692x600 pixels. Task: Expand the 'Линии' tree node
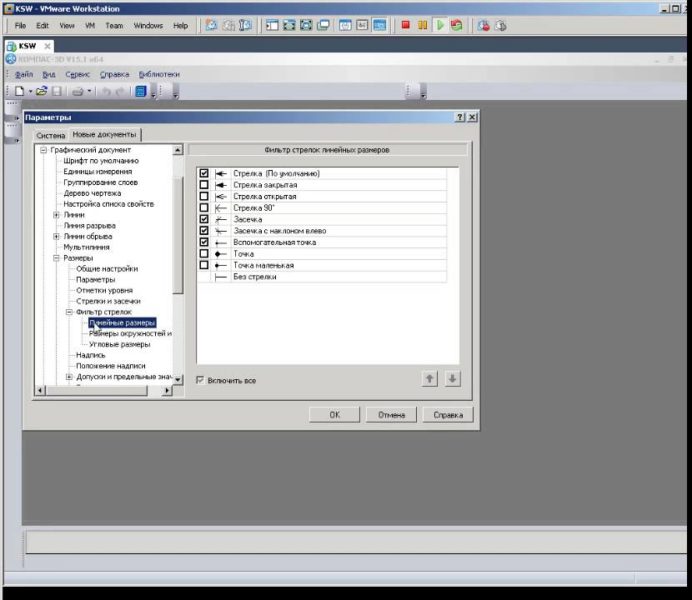[x=56, y=215]
